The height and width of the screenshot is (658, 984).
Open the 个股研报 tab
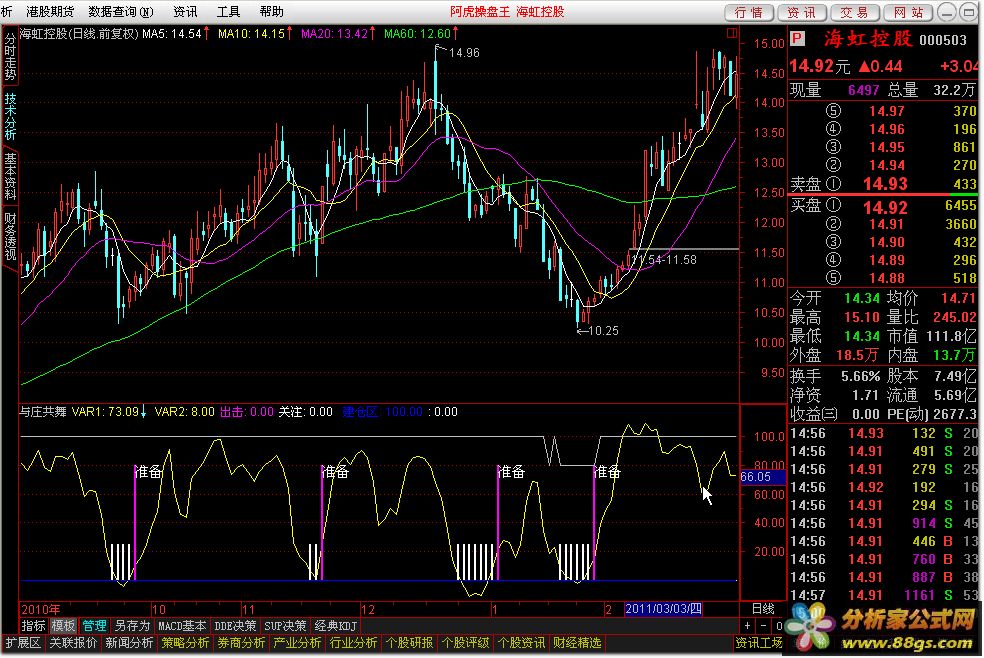(x=409, y=642)
